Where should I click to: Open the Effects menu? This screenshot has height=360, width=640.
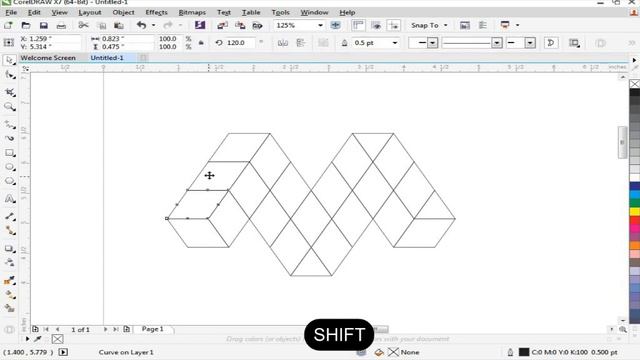[156, 12]
